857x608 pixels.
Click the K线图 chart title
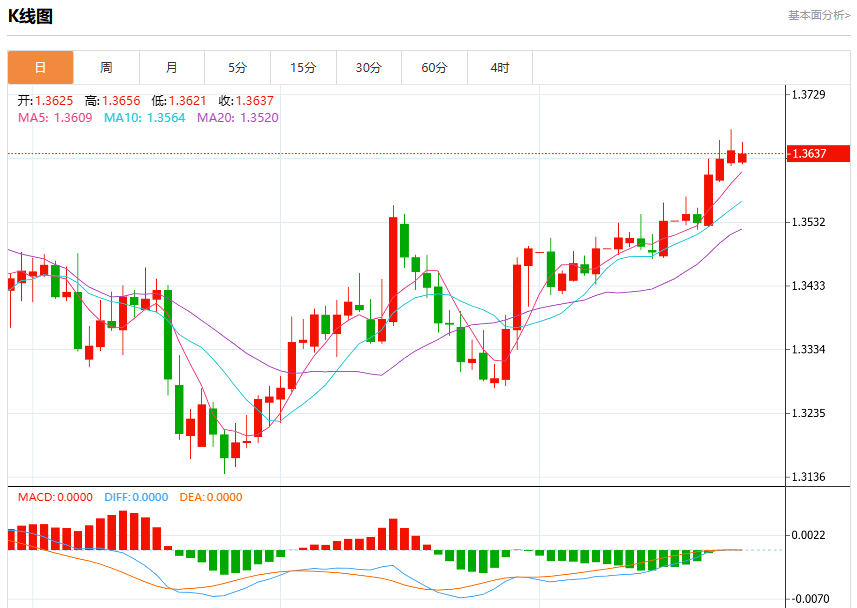(30, 16)
